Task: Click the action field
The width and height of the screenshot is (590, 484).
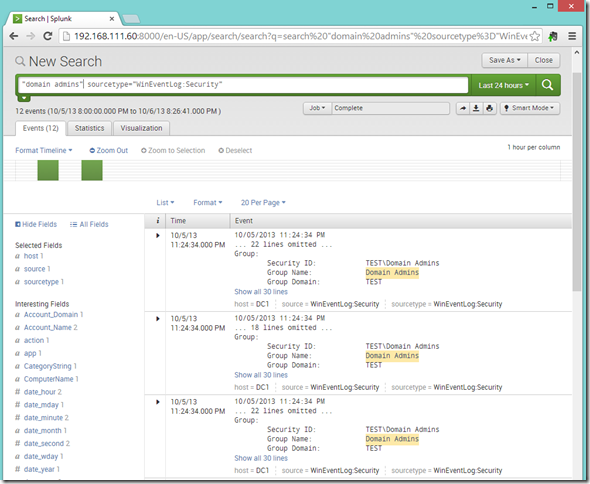Action: point(34,340)
